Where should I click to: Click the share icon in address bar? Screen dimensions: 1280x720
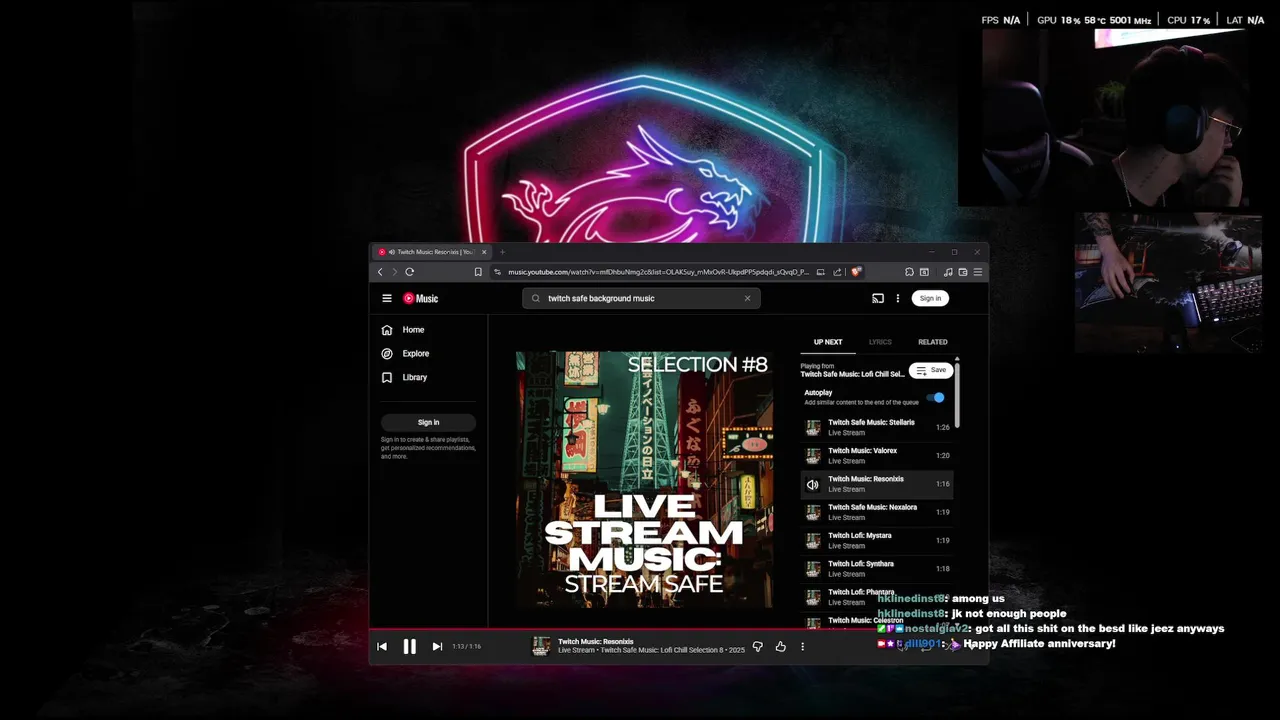[837, 272]
